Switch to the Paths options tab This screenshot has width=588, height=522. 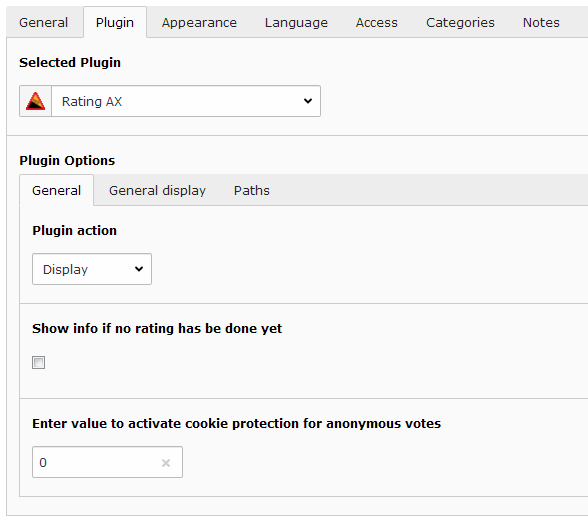pos(252,190)
